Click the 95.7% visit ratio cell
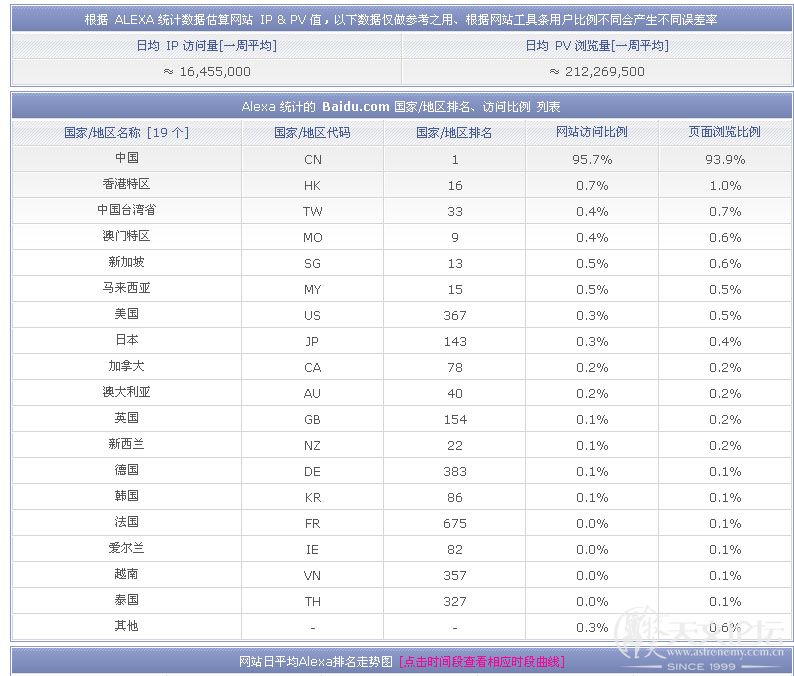Image resolution: width=794 pixels, height=676 pixels. [592, 160]
